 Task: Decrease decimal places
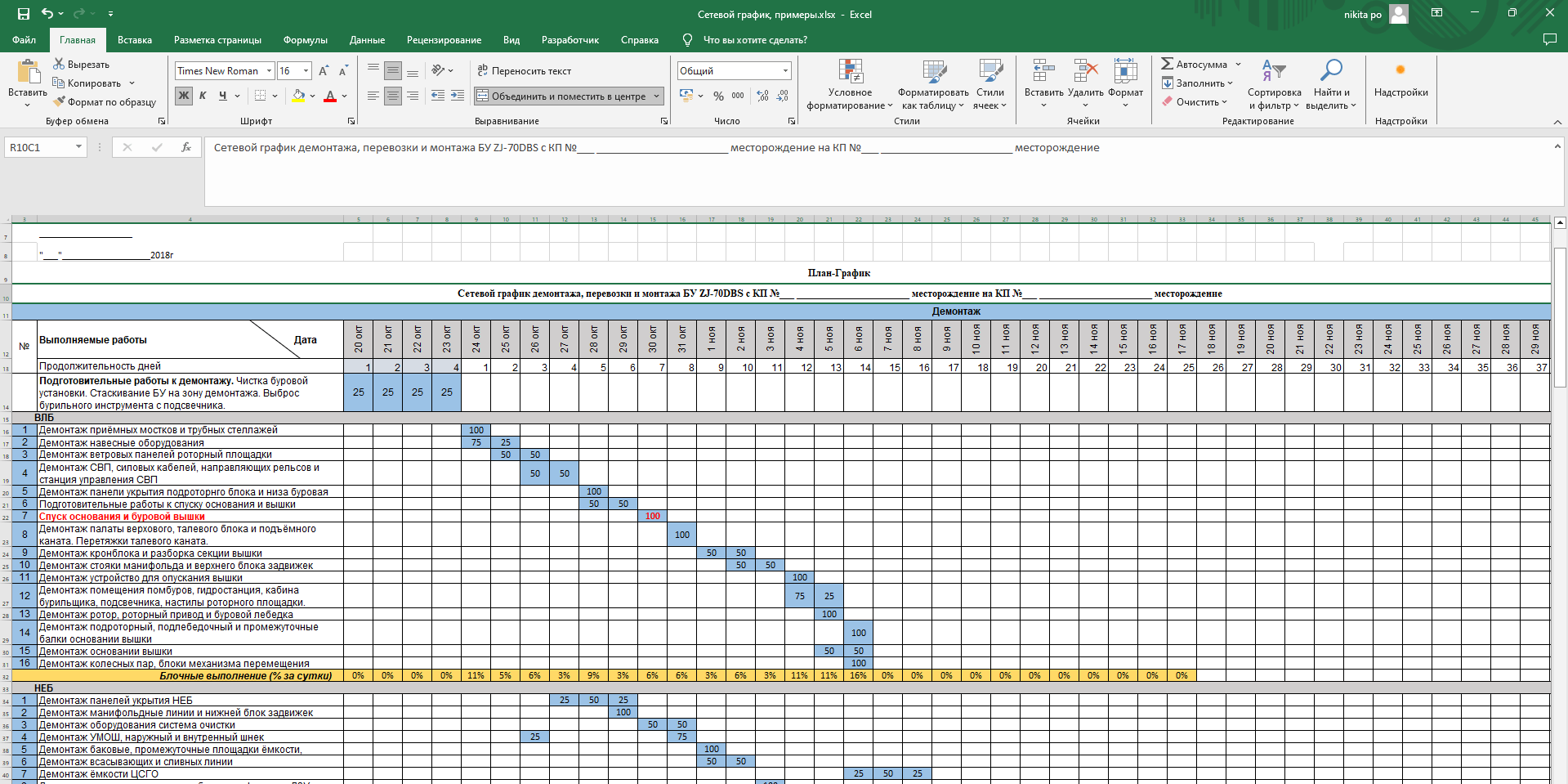point(782,96)
